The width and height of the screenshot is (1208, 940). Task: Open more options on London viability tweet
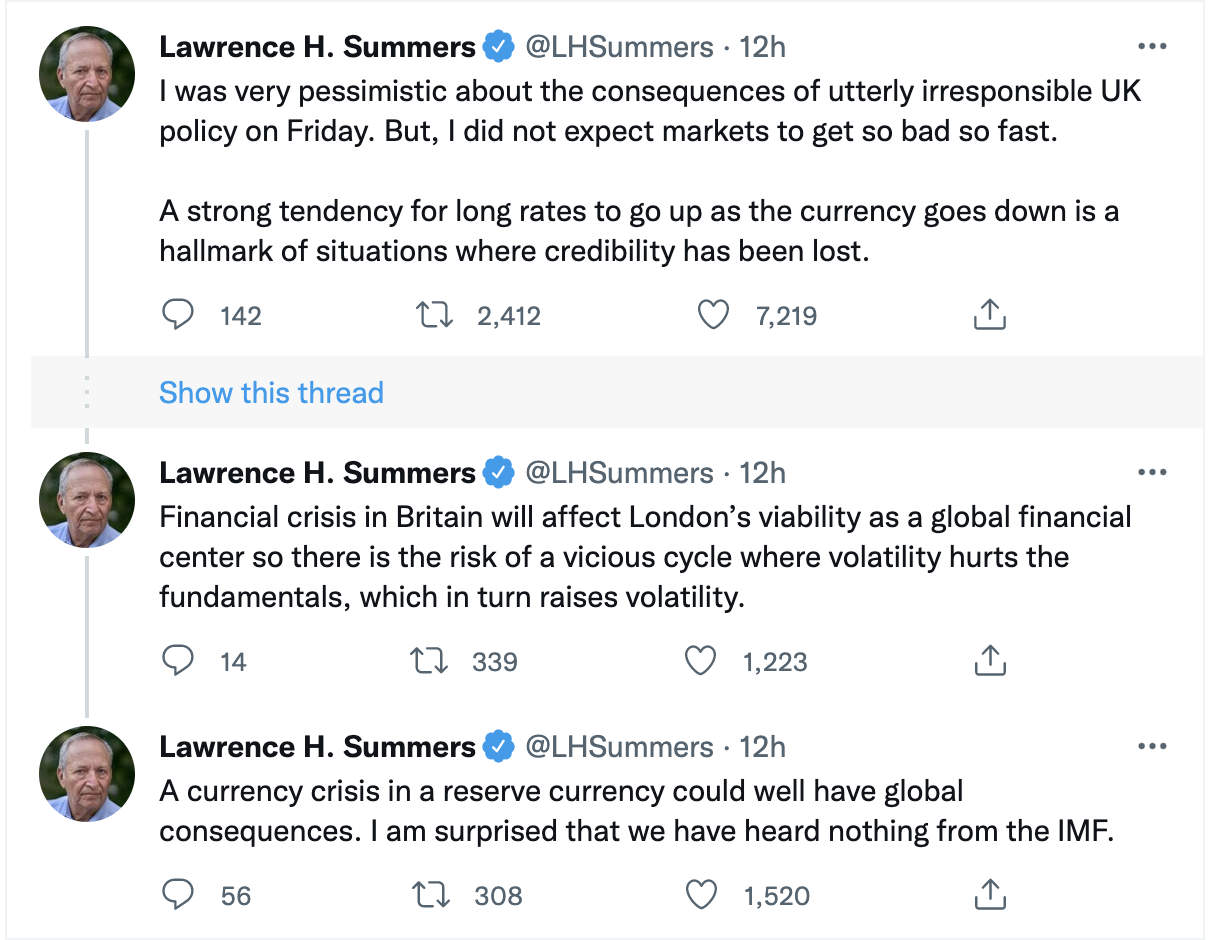point(1153,472)
